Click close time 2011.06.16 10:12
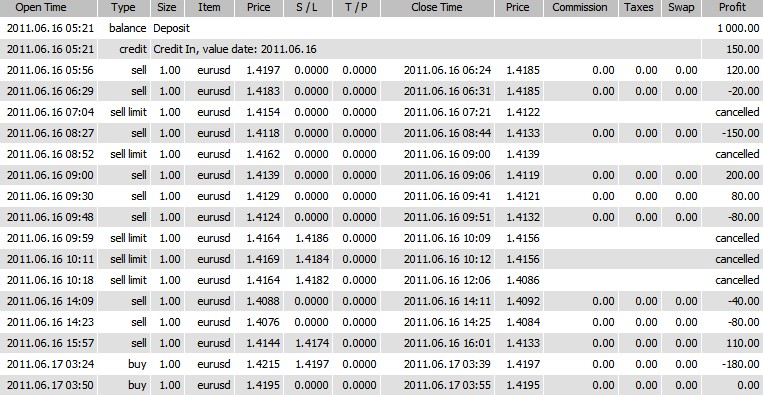This screenshot has height=395, width=763. [447, 259]
